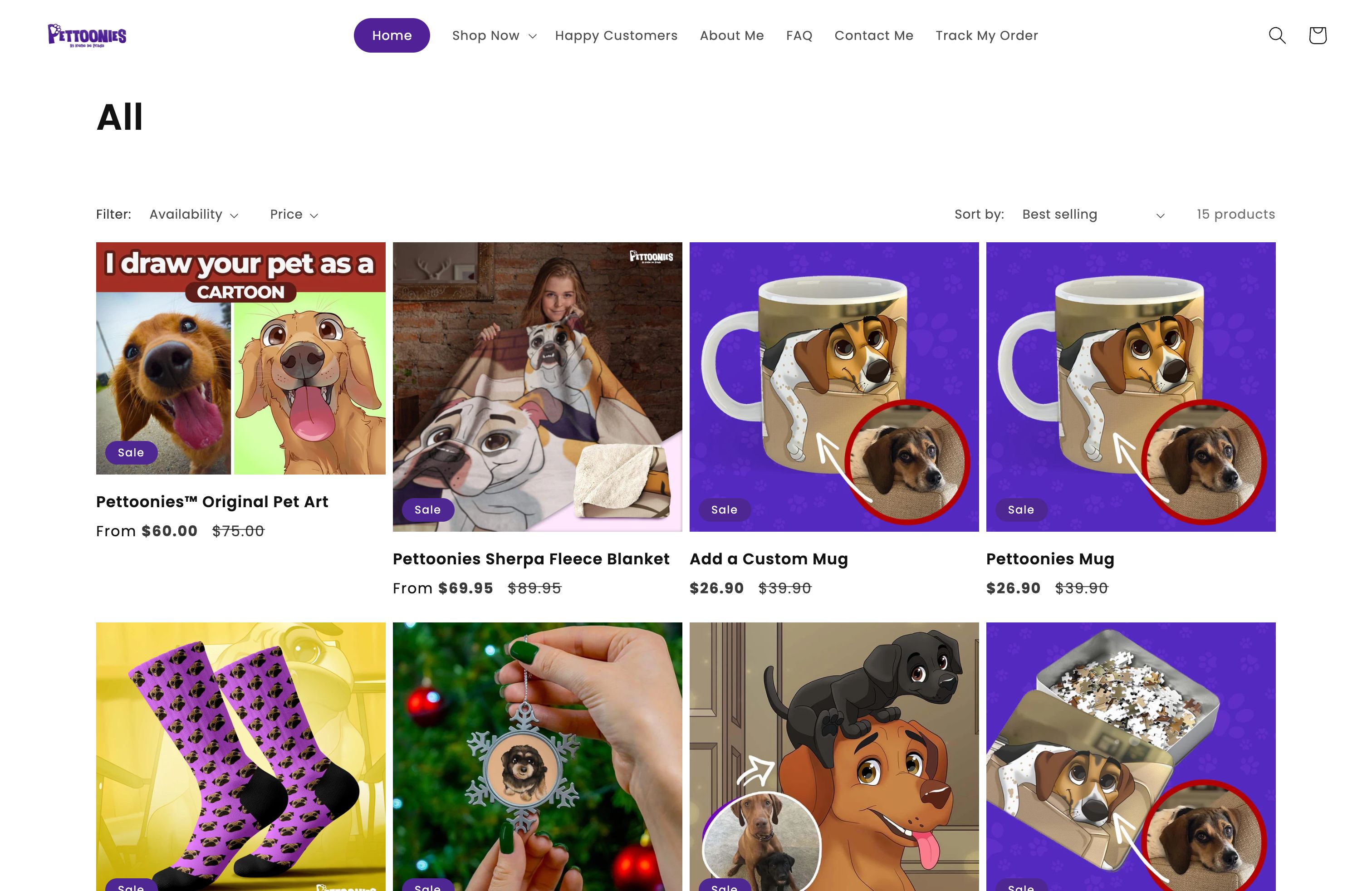This screenshot has width=1372, height=891.
Task: Open the shopping cart icon
Action: (x=1317, y=35)
